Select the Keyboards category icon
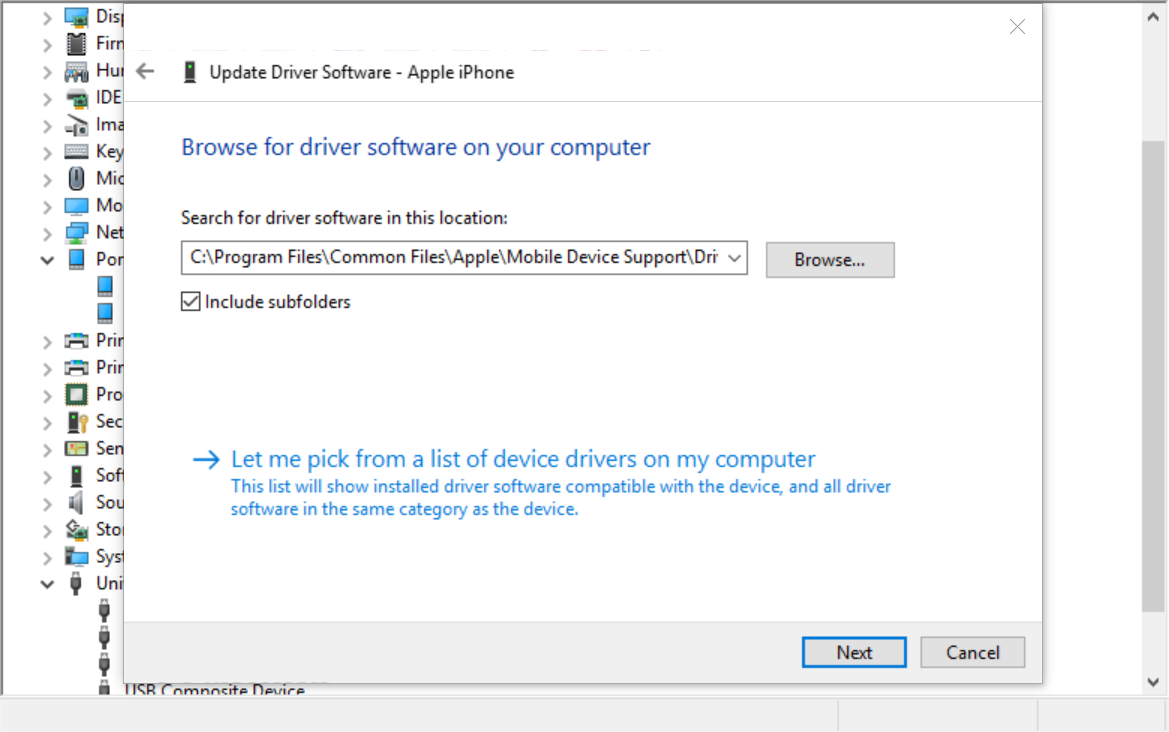Image resolution: width=1169 pixels, height=732 pixels. 76,151
